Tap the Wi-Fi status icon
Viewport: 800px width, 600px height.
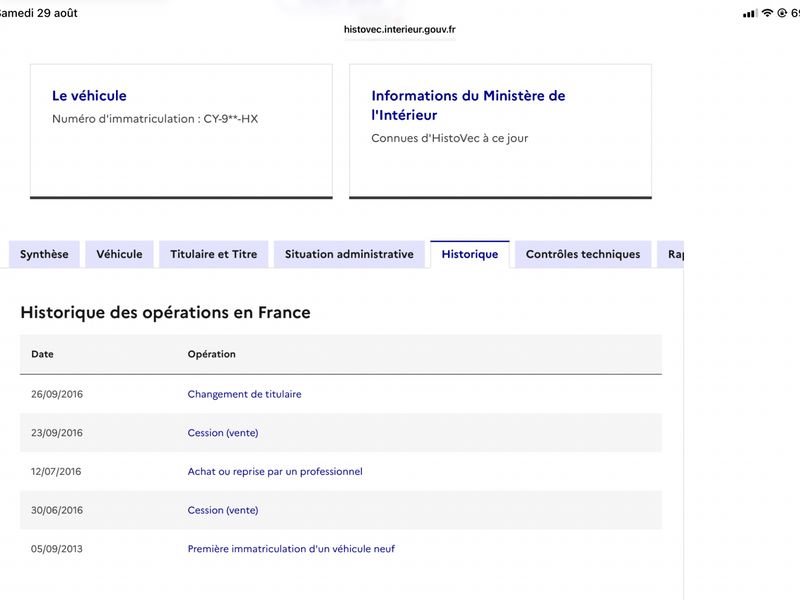pos(767,13)
